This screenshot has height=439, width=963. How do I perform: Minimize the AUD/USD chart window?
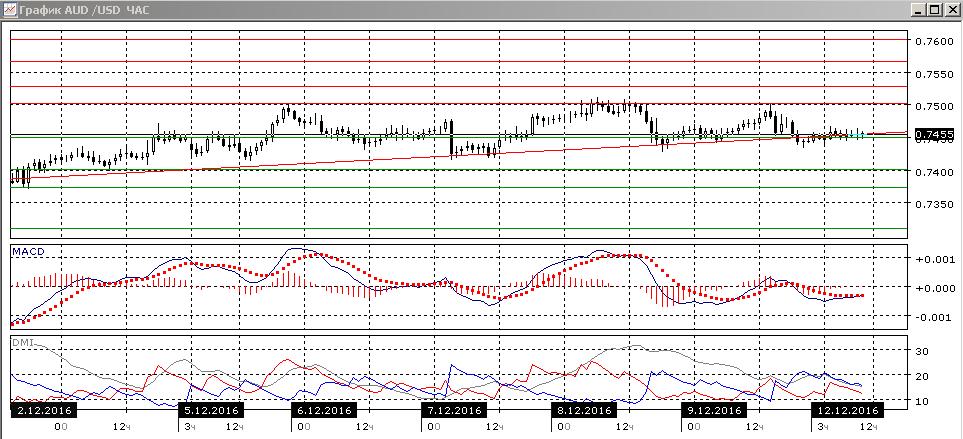(917, 10)
